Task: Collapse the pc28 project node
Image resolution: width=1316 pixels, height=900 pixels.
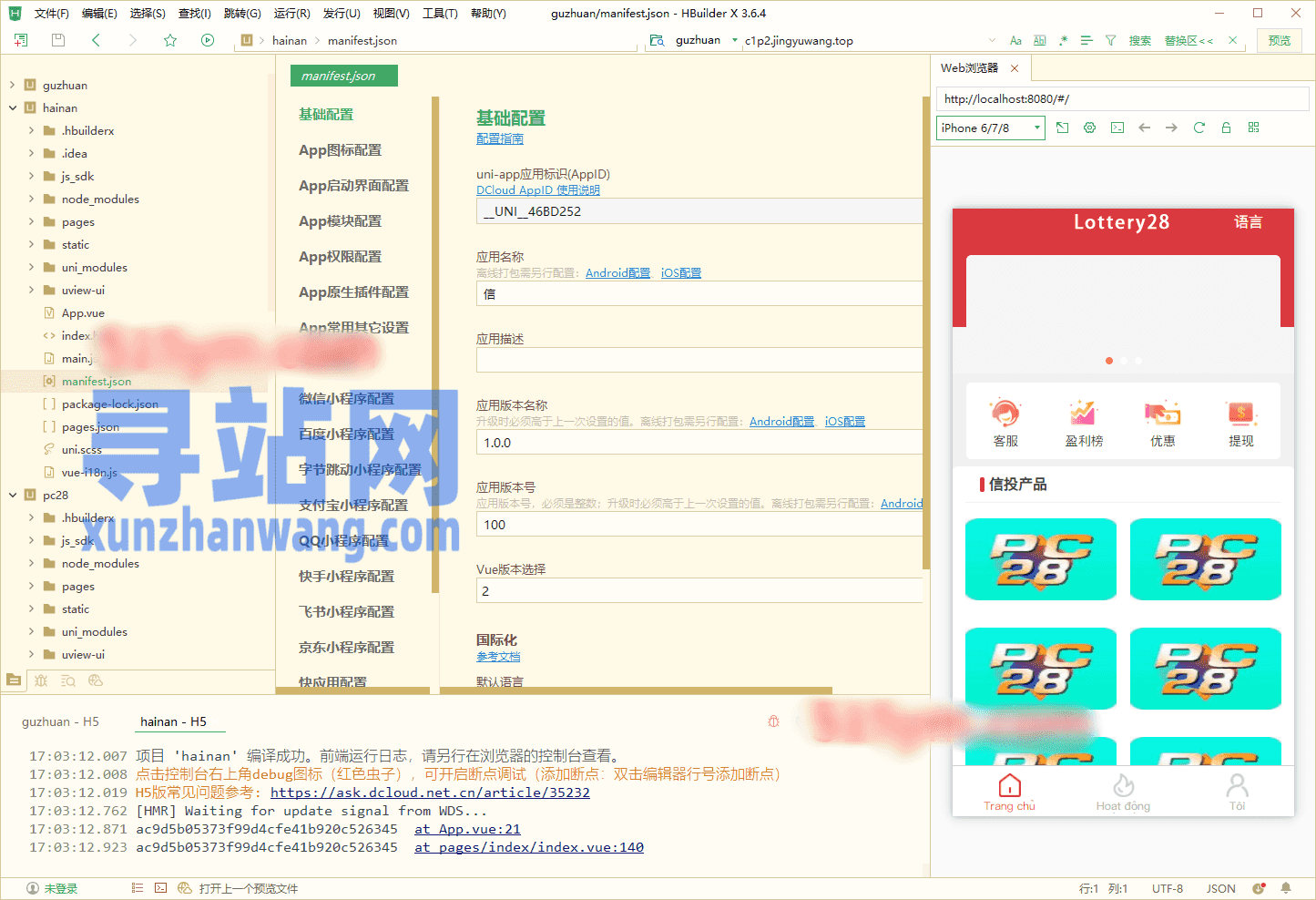Action: coord(13,495)
